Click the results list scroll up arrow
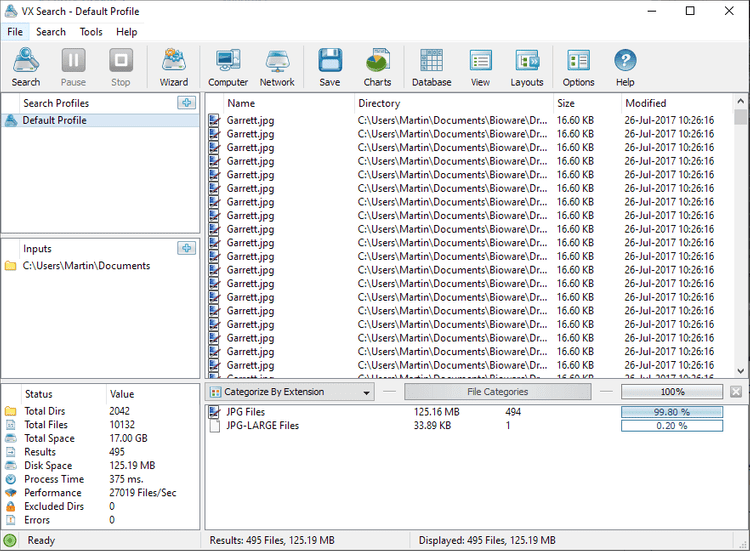The width and height of the screenshot is (750, 551). click(740, 101)
